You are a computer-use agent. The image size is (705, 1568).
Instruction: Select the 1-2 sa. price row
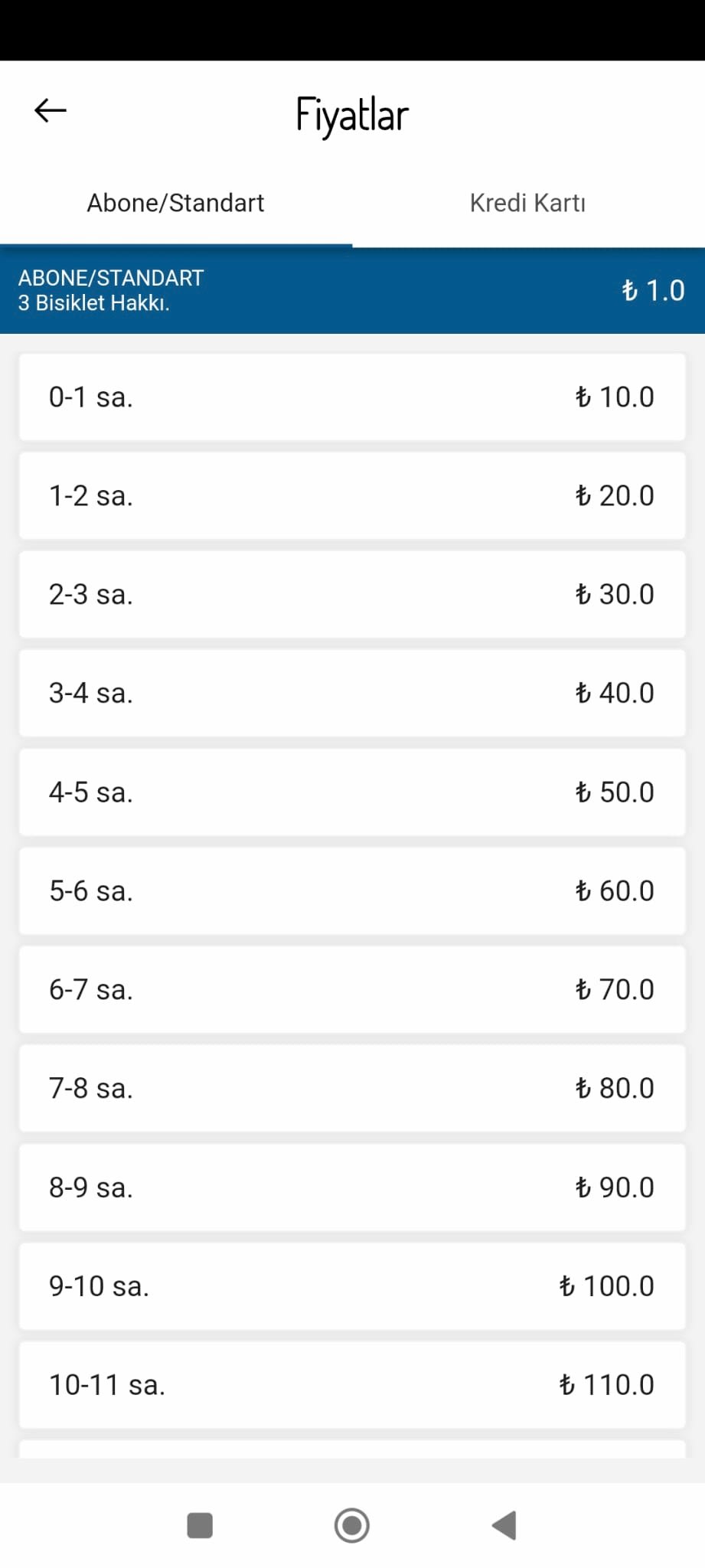352,495
